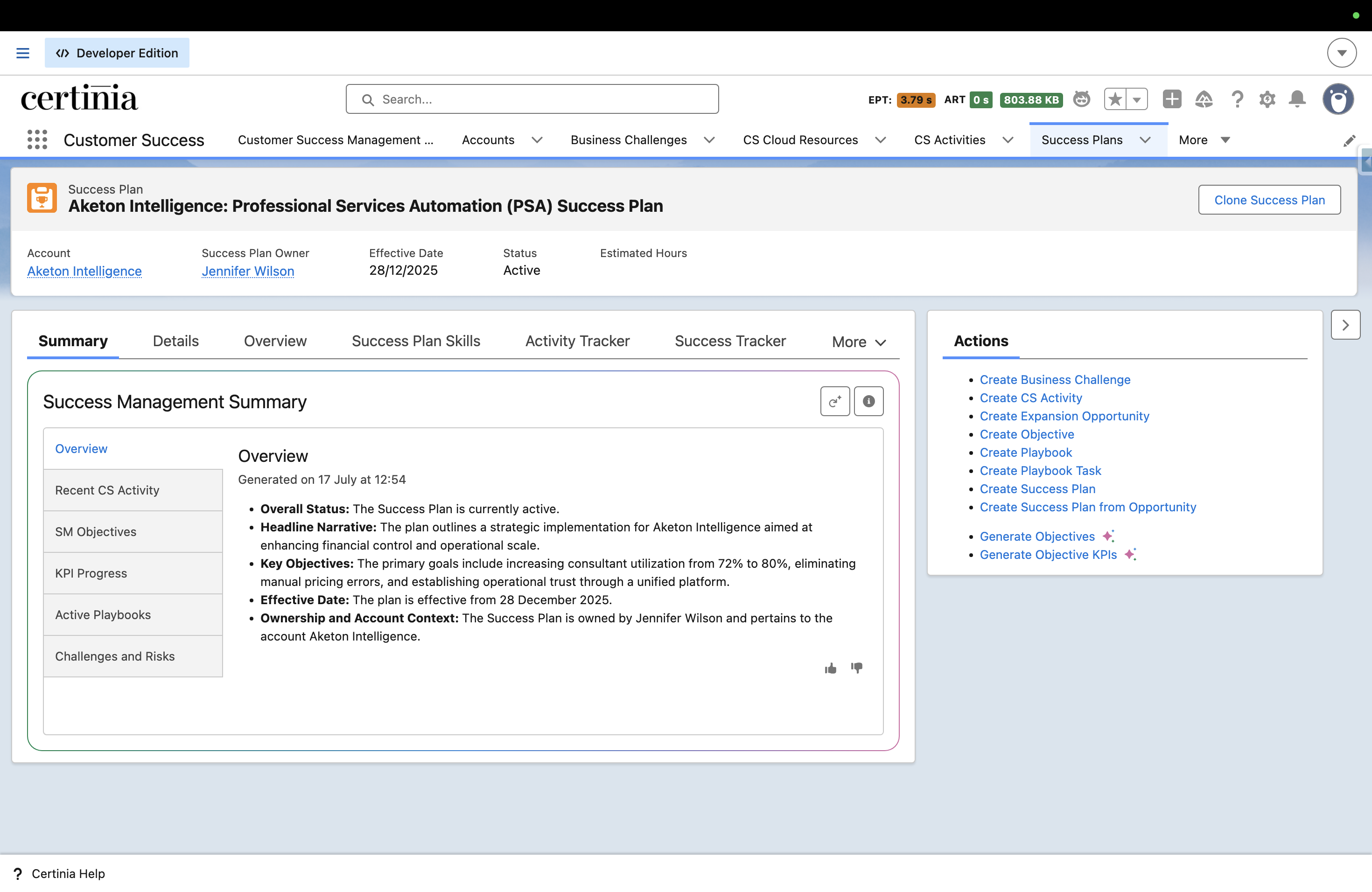The width and height of the screenshot is (1372, 892).
Task: Select KPI Progress section
Action: [x=133, y=573]
